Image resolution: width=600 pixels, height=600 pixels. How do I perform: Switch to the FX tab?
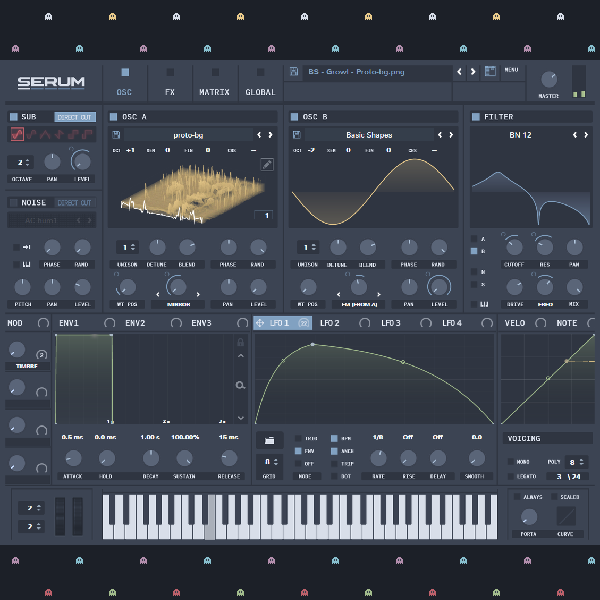click(170, 83)
